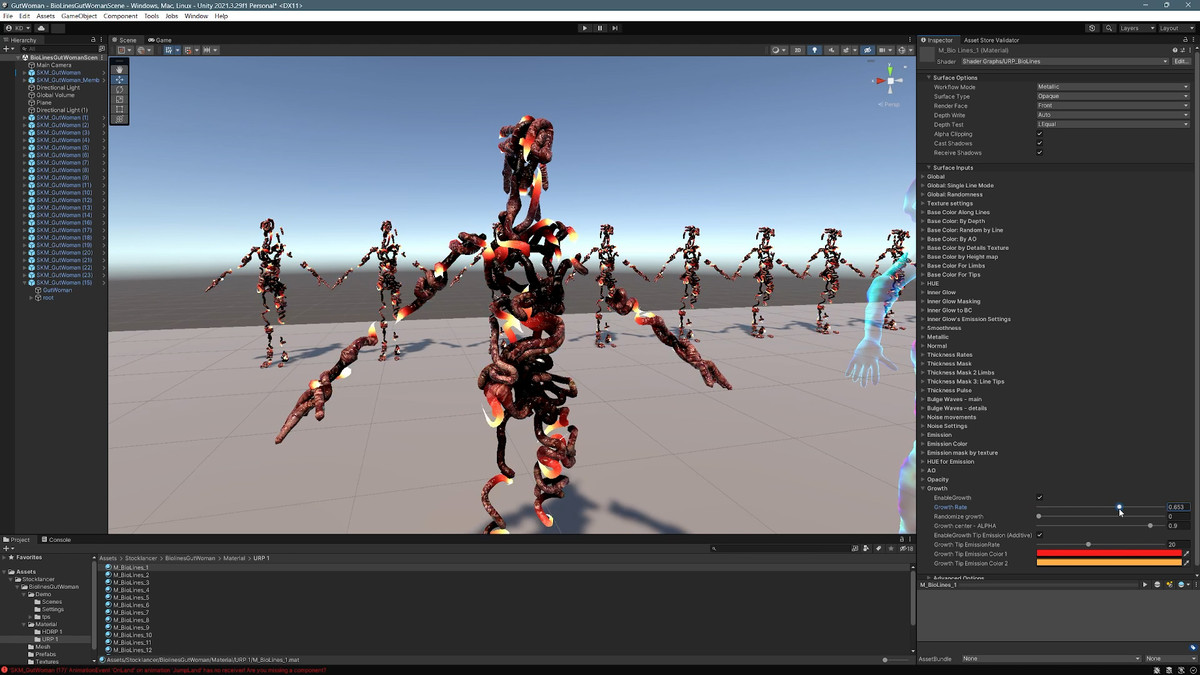Screen dimensions: 1200x675
Task: Open the GameObject menu
Action: [x=79, y=16]
